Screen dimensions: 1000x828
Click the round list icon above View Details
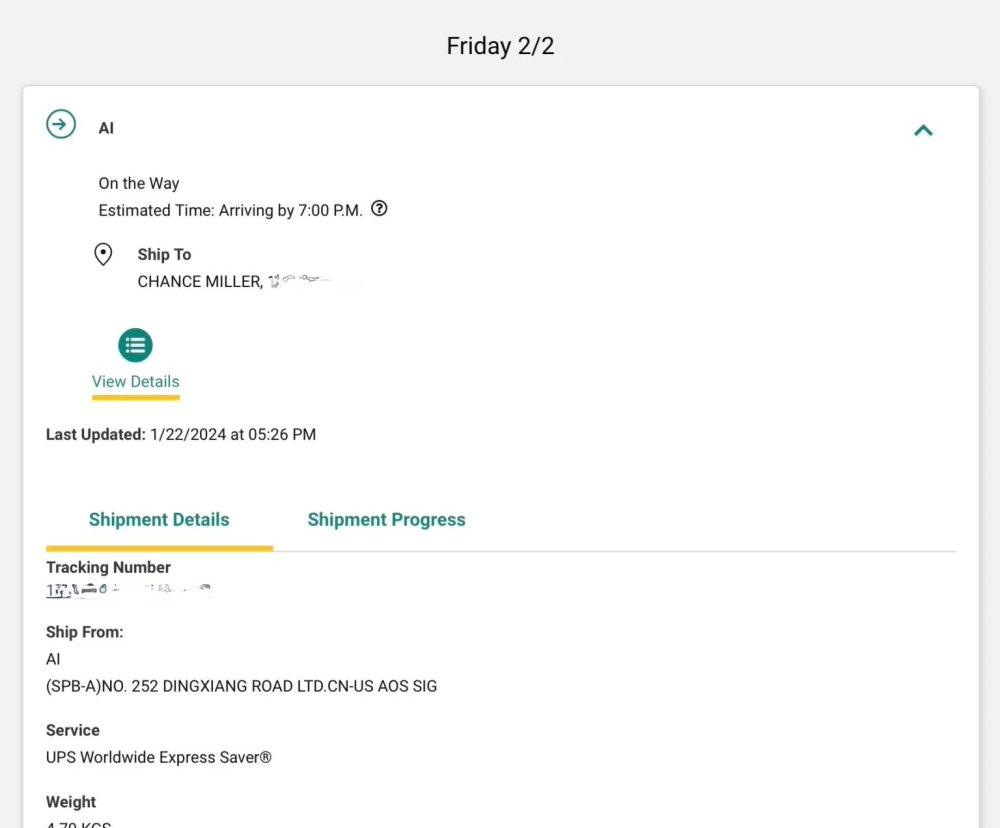click(135, 345)
